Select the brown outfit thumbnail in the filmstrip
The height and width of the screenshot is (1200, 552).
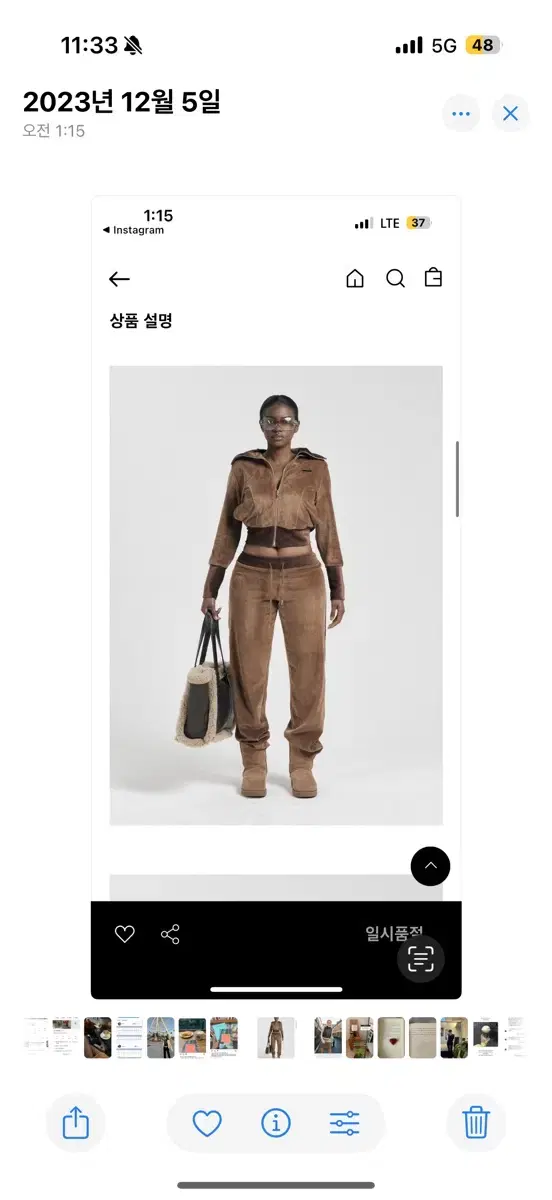(x=276, y=1038)
